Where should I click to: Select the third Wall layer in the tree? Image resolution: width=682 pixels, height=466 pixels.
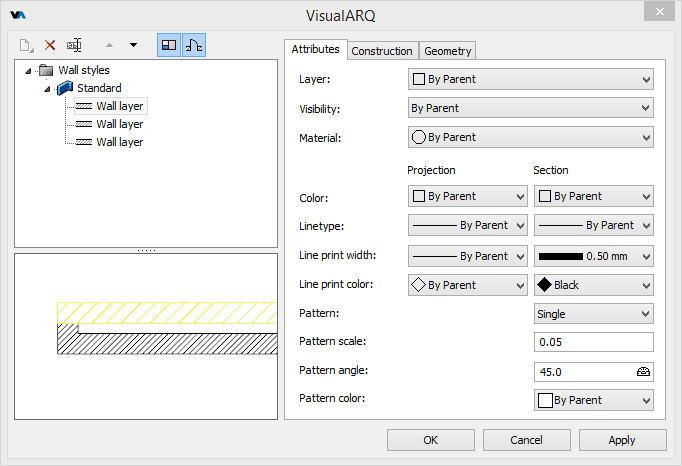pyautogui.click(x=120, y=142)
